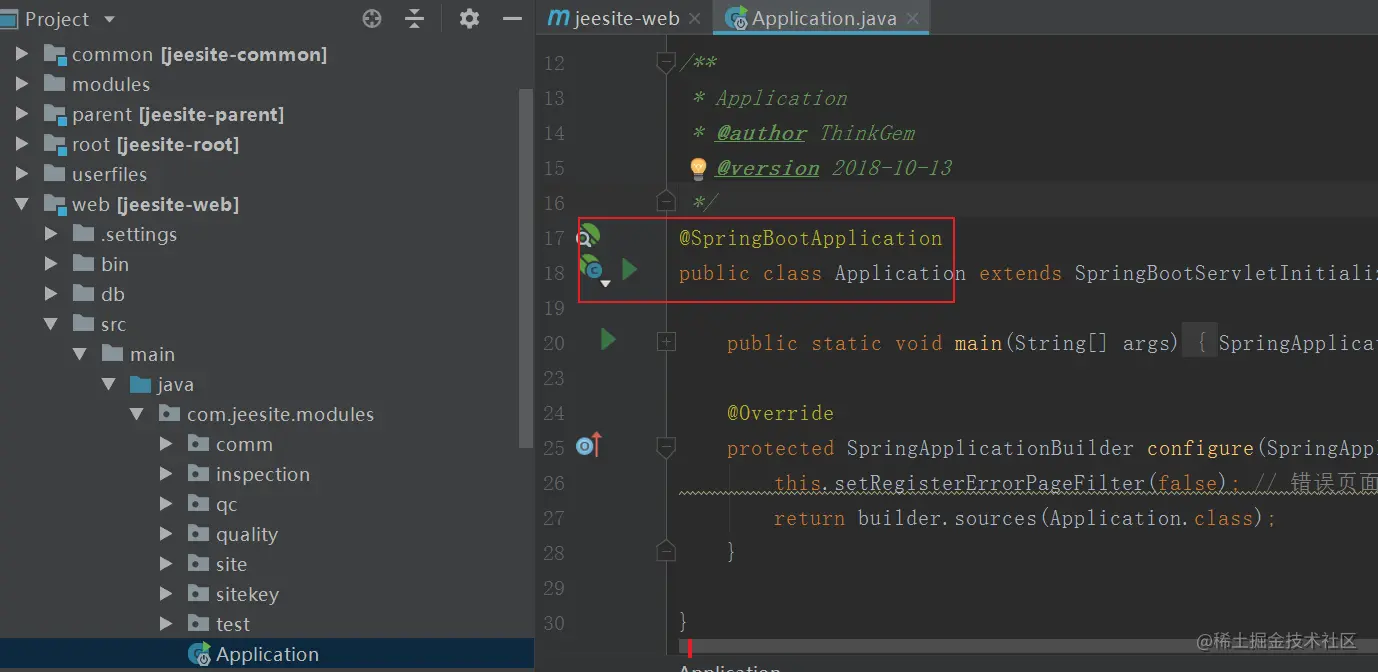Click the @SpringBootApplication annotation
Viewport: 1378px width, 672px height.
coord(811,238)
